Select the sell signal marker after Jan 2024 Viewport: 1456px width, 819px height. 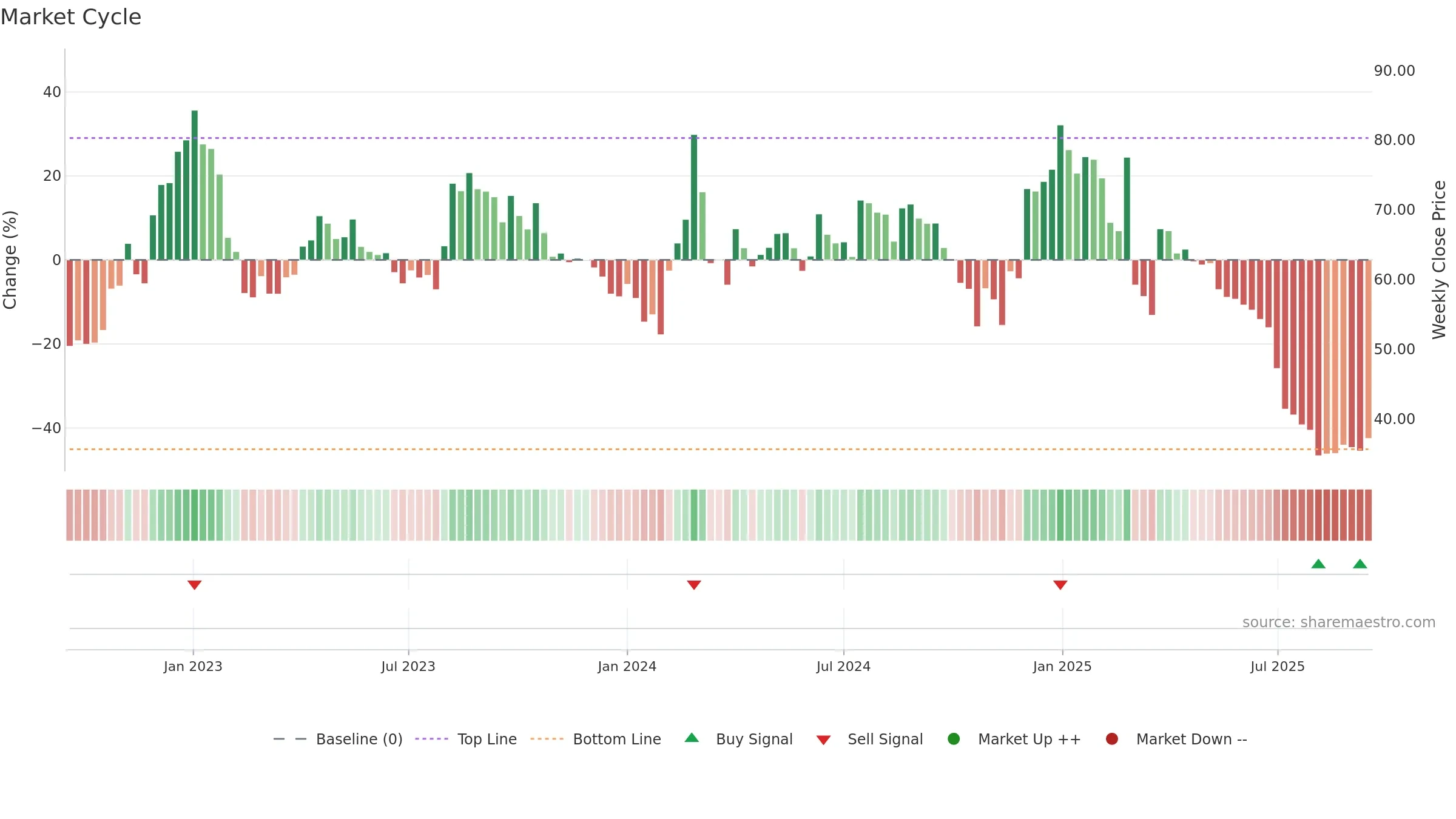(x=694, y=585)
